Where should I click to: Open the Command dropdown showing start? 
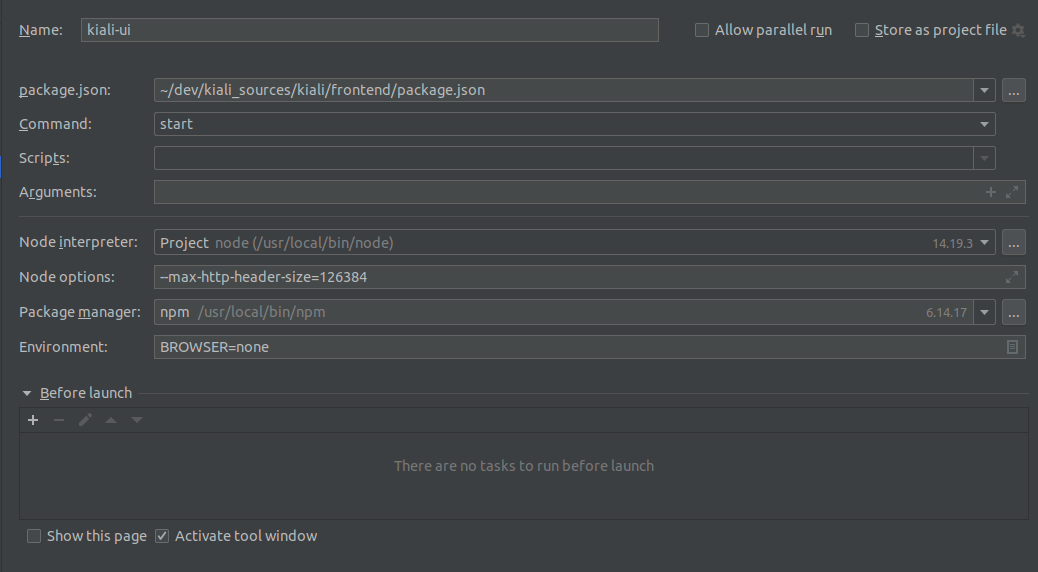coord(985,125)
